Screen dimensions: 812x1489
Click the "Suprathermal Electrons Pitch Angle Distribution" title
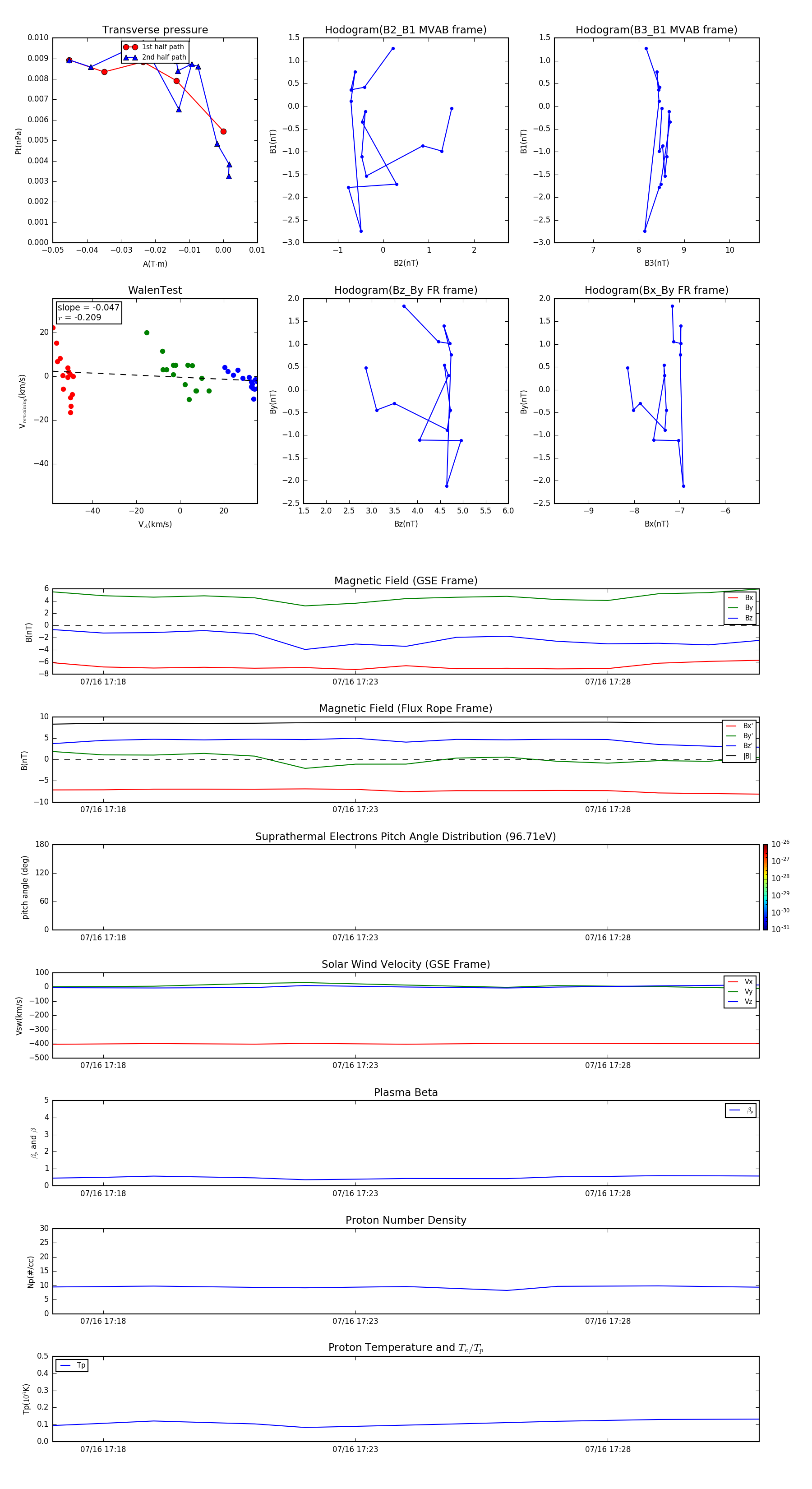click(406, 837)
